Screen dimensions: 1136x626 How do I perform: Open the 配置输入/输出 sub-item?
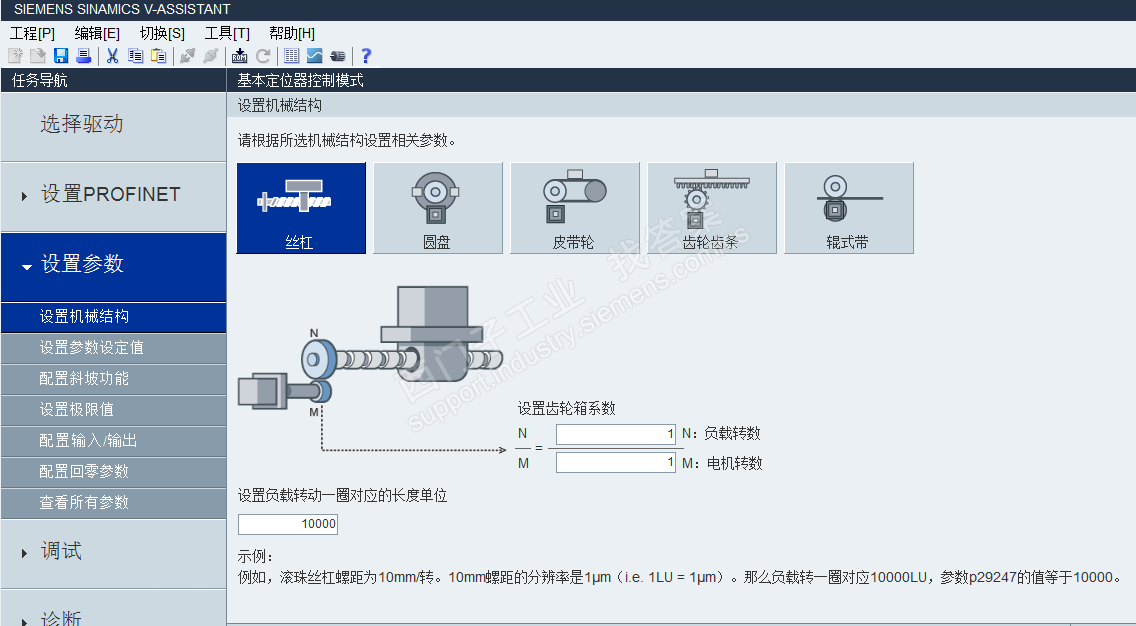click(x=114, y=441)
